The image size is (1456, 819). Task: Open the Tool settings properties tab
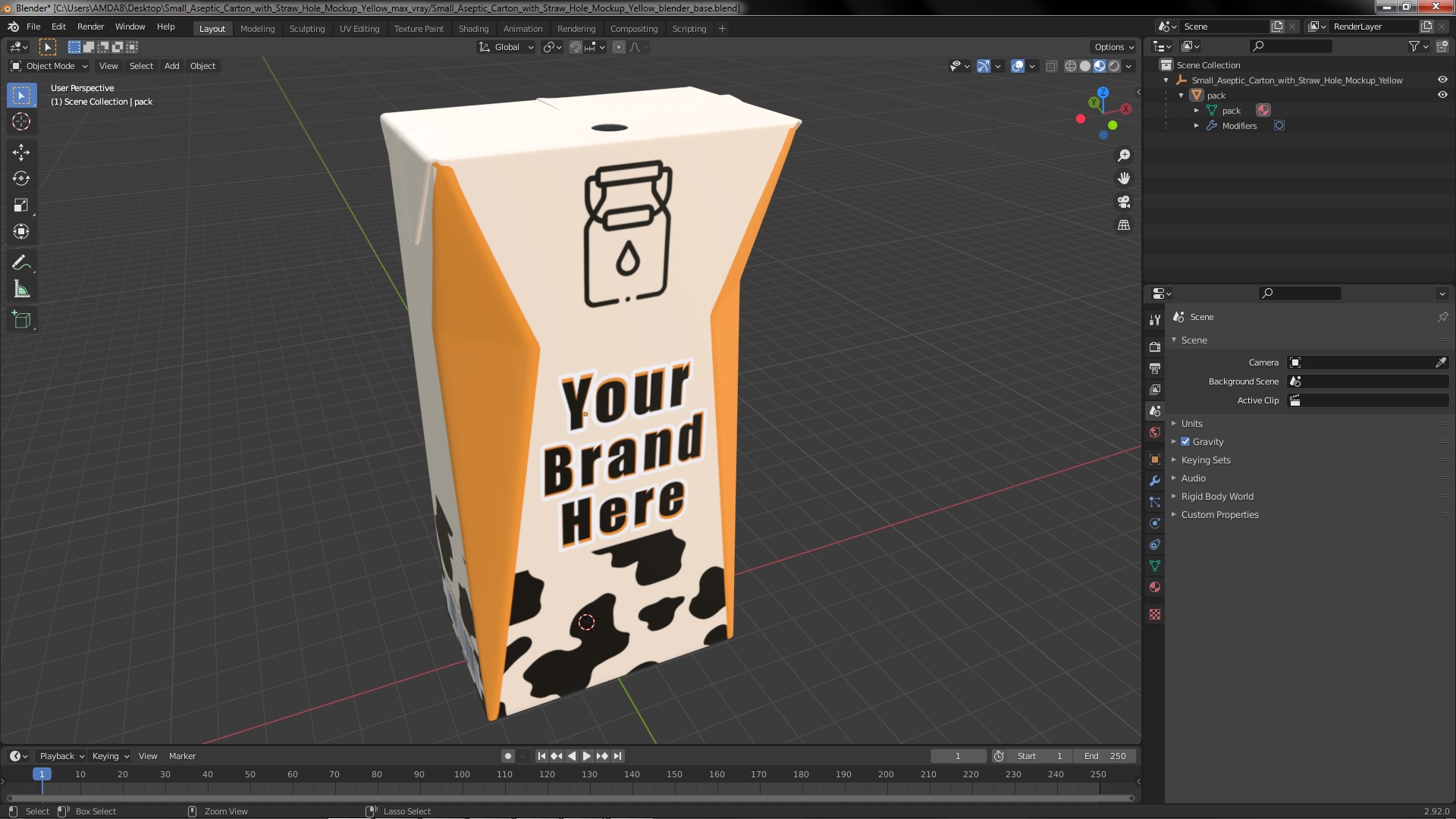[1155, 320]
